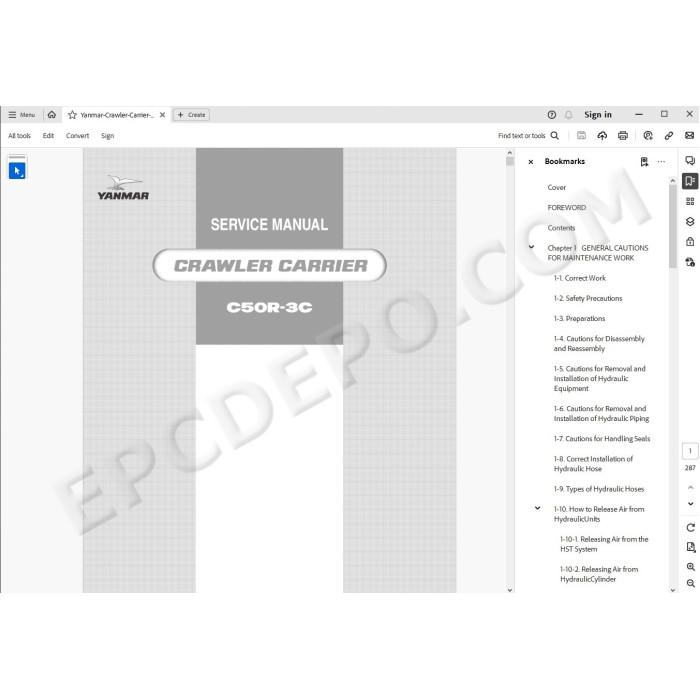The width and height of the screenshot is (700, 700).
Task: Open the security lock panel icon
Action: (690, 242)
